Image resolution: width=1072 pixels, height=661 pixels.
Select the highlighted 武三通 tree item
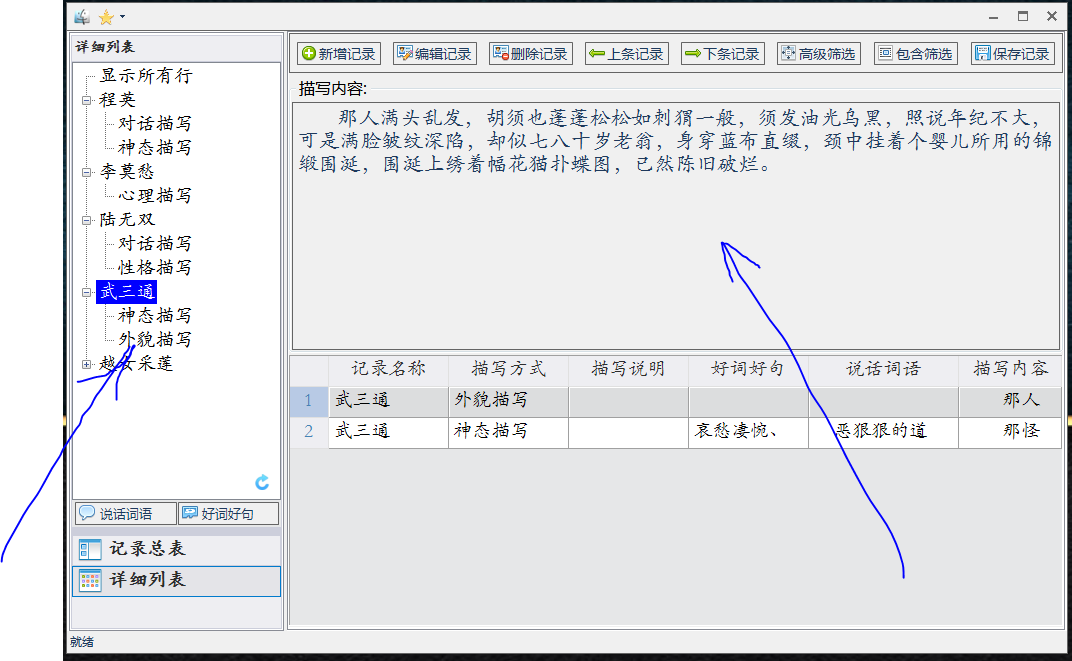click(x=126, y=292)
